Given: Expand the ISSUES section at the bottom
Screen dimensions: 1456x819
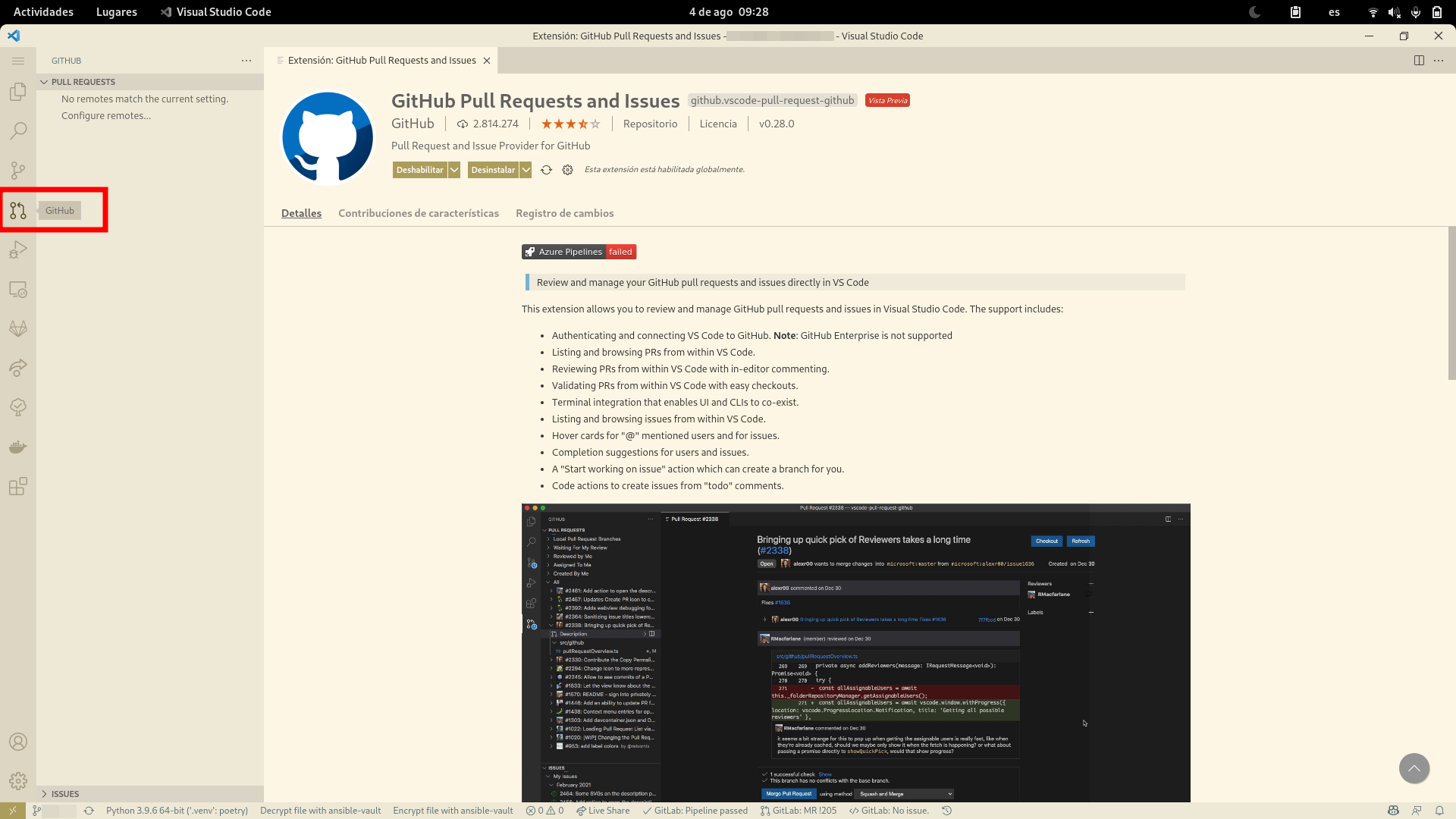Looking at the screenshot, I should (64, 793).
